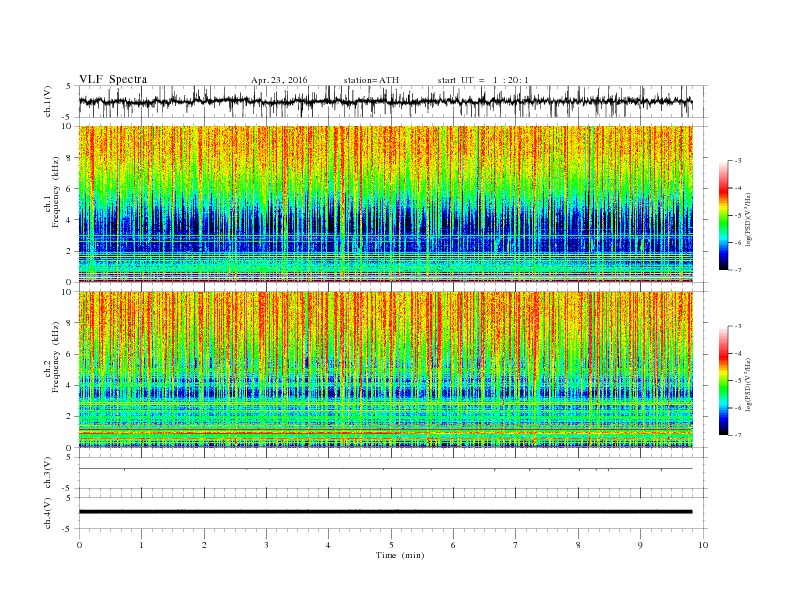Click time axis tick label "2"
The width and height of the screenshot is (792, 612).
[204, 545]
